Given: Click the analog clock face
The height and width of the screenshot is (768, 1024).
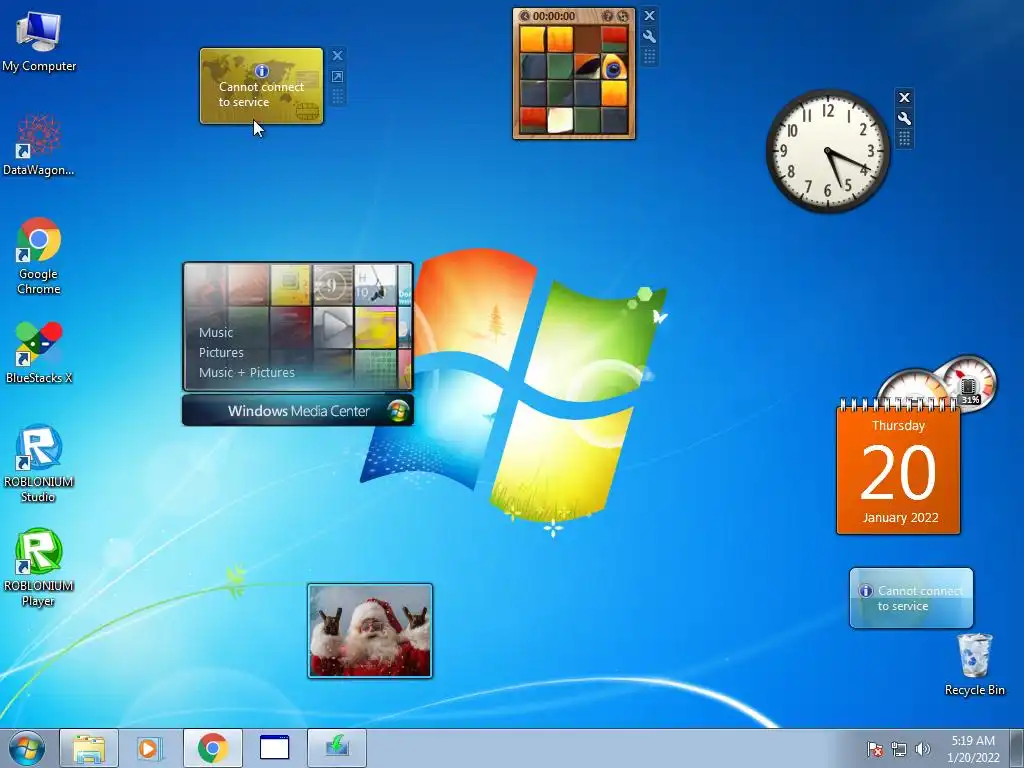Looking at the screenshot, I should (827, 152).
